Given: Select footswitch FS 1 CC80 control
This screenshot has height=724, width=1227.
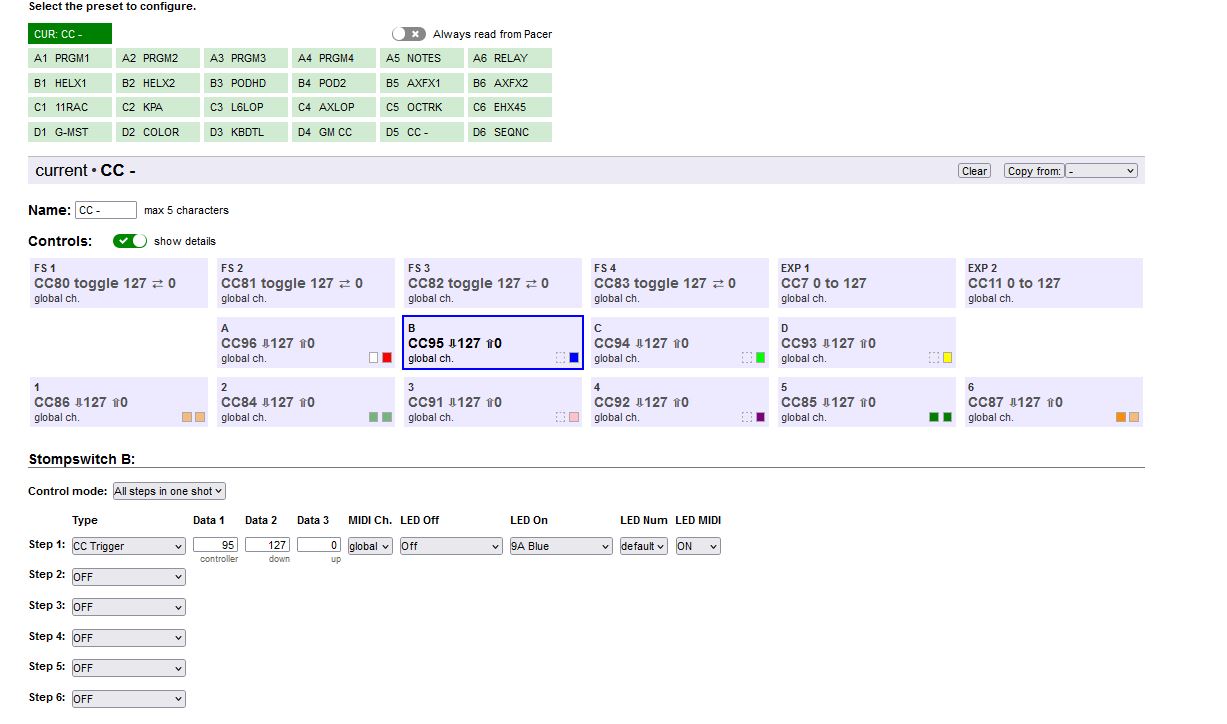Looking at the screenshot, I should (118, 283).
